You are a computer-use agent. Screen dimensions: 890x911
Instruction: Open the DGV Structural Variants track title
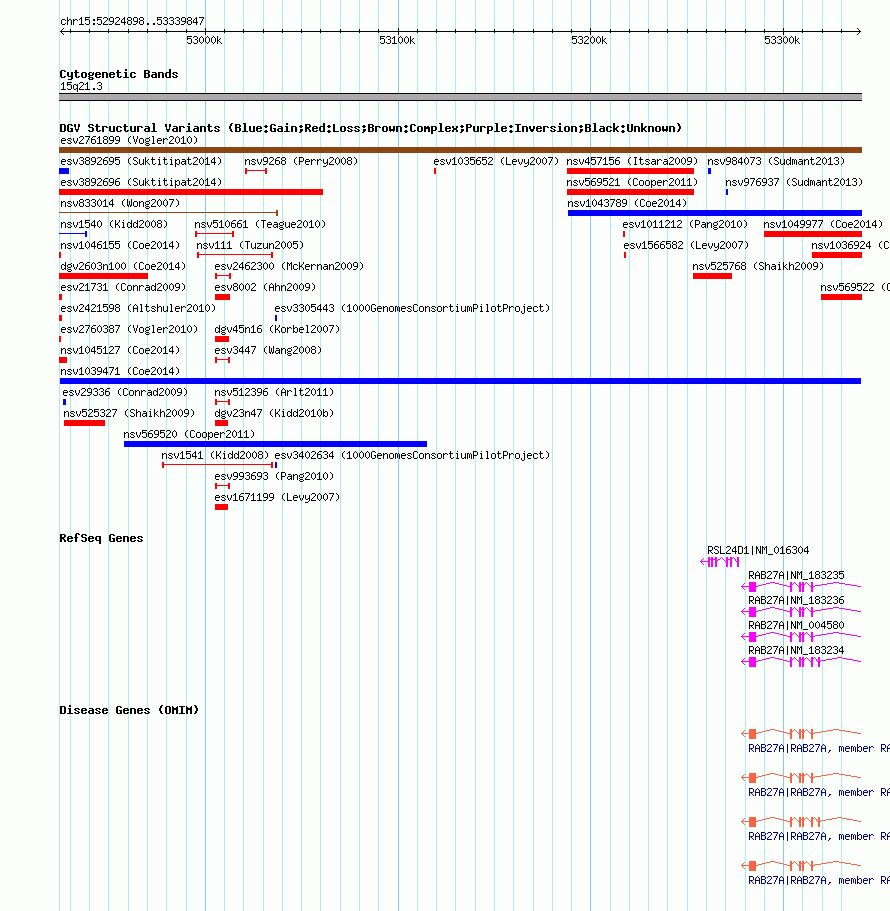coord(370,128)
